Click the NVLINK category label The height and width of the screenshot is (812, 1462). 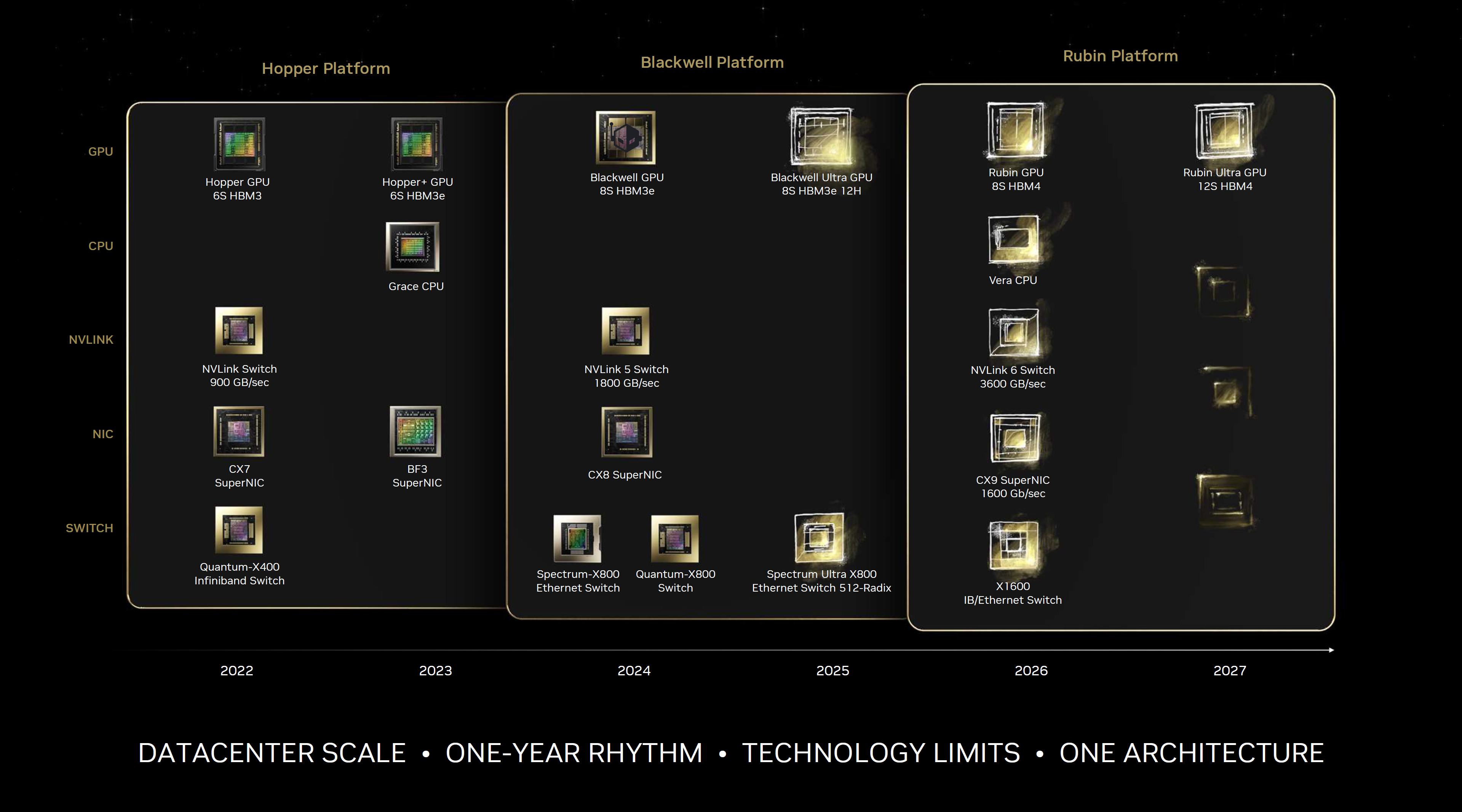tap(90, 339)
